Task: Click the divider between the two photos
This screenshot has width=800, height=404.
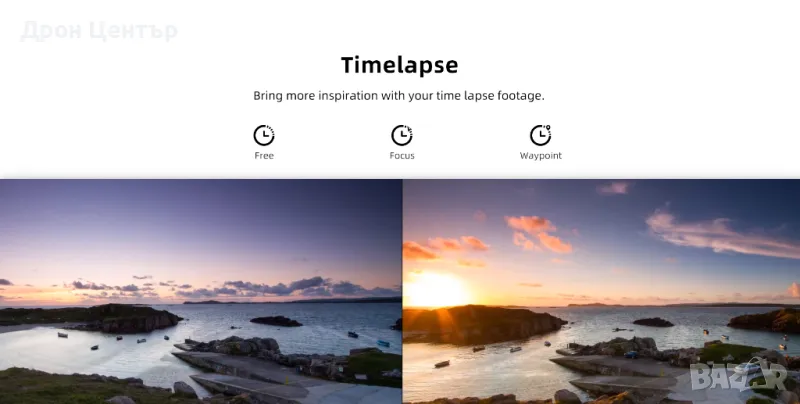Action: pos(403,291)
